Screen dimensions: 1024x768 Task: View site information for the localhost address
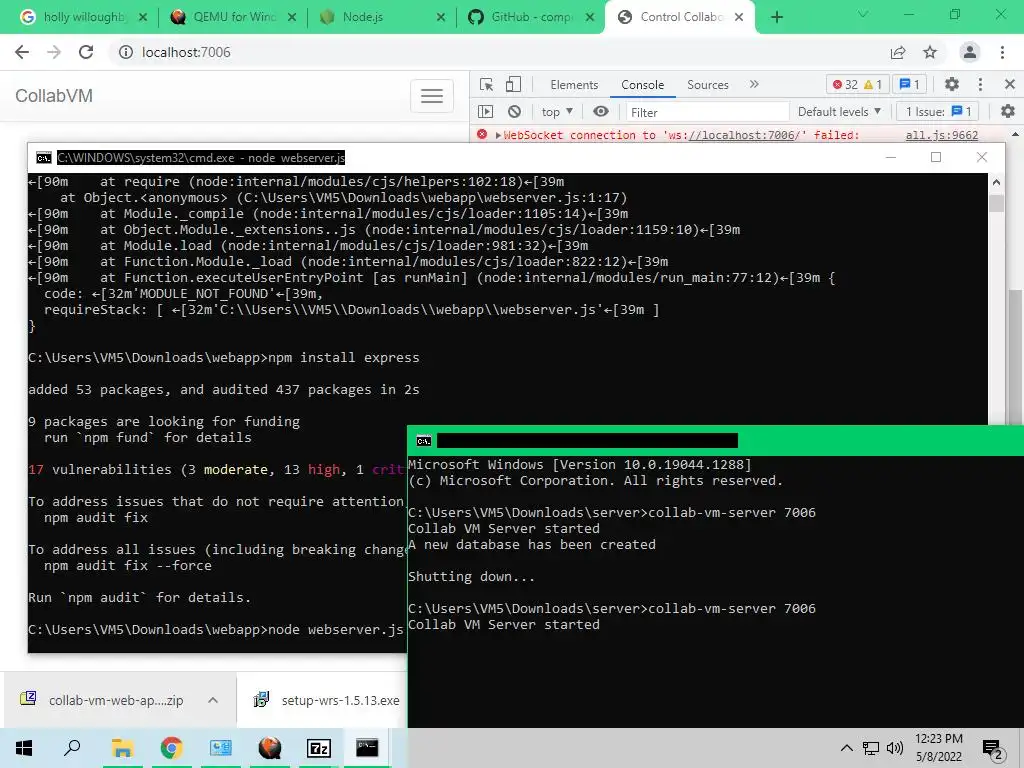pyautogui.click(x=125, y=52)
